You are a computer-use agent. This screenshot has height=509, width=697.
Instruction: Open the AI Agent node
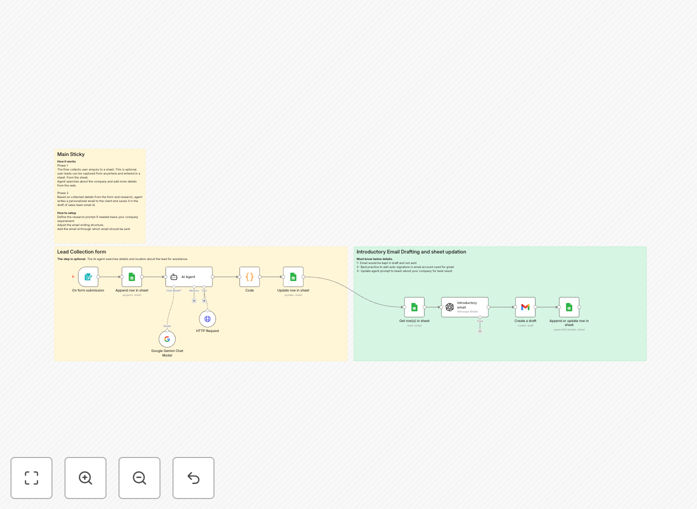pyautogui.click(x=189, y=277)
